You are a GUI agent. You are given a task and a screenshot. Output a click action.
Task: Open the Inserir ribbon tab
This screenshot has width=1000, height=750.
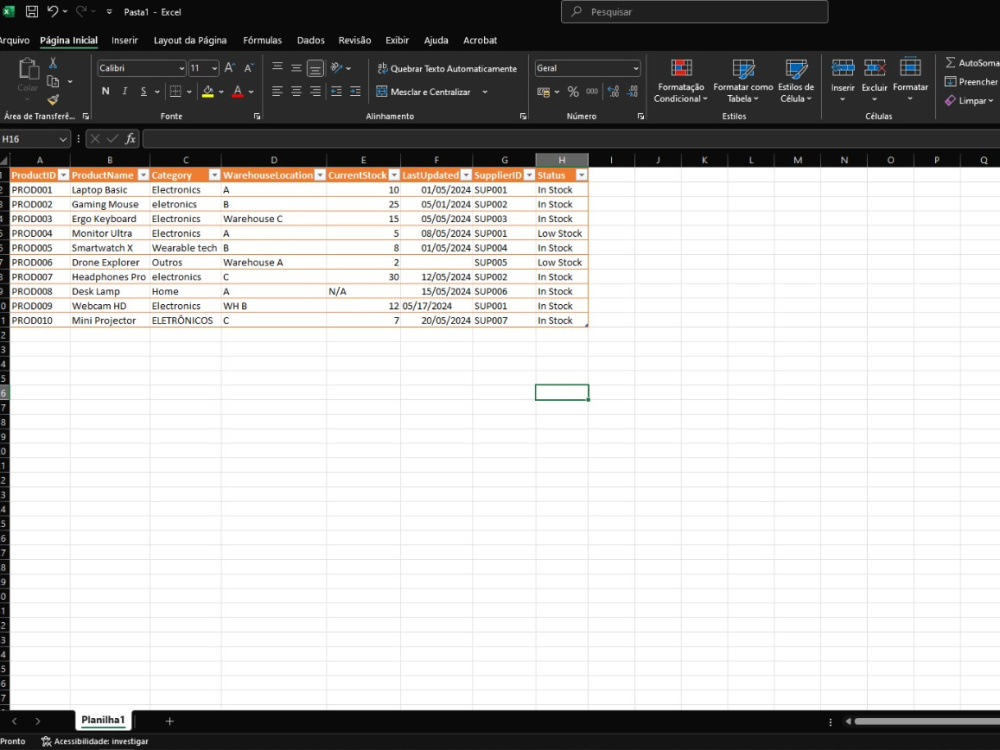pyautogui.click(x=124, y=40)
